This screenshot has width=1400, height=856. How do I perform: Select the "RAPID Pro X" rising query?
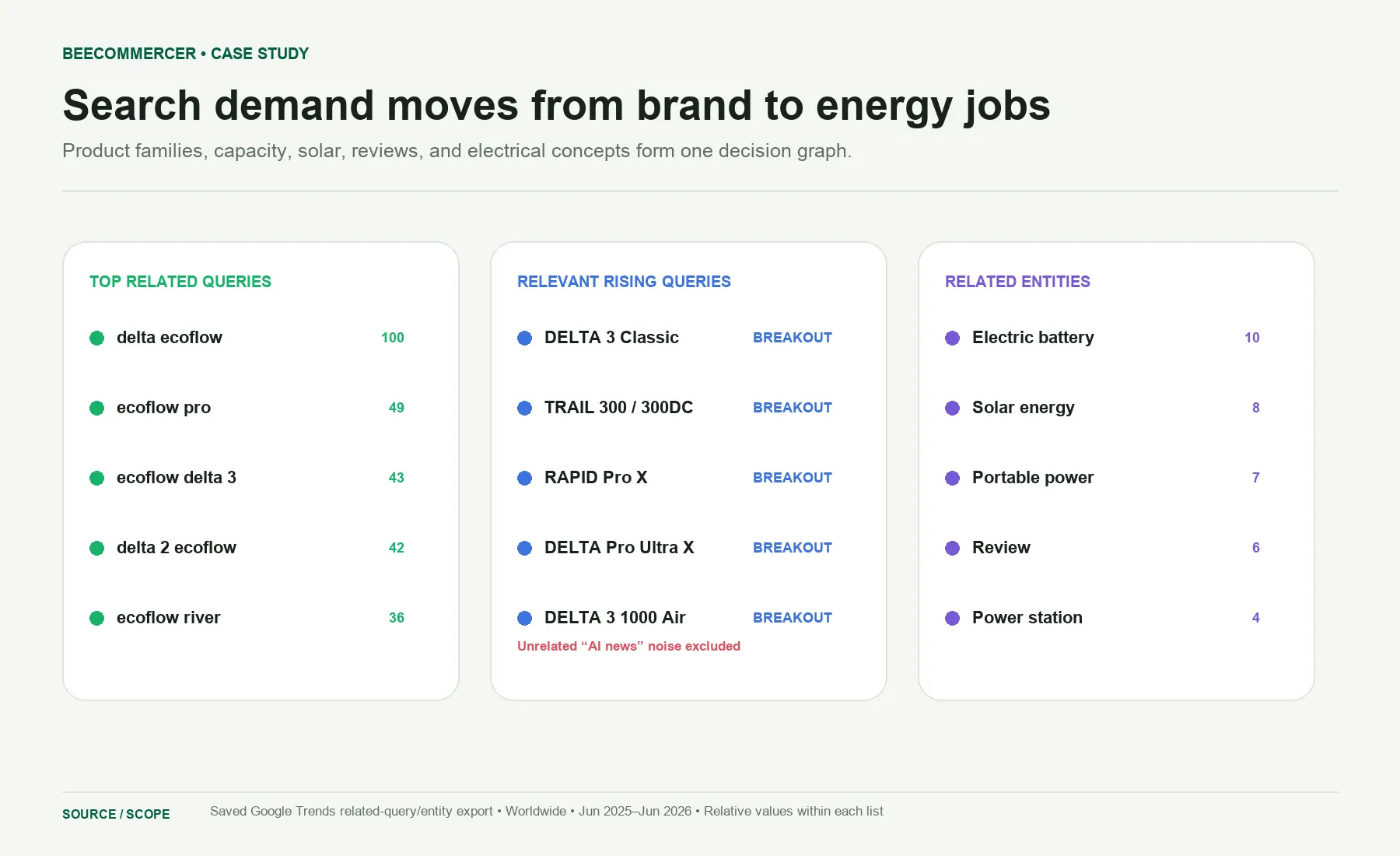[x=596, y=478]
